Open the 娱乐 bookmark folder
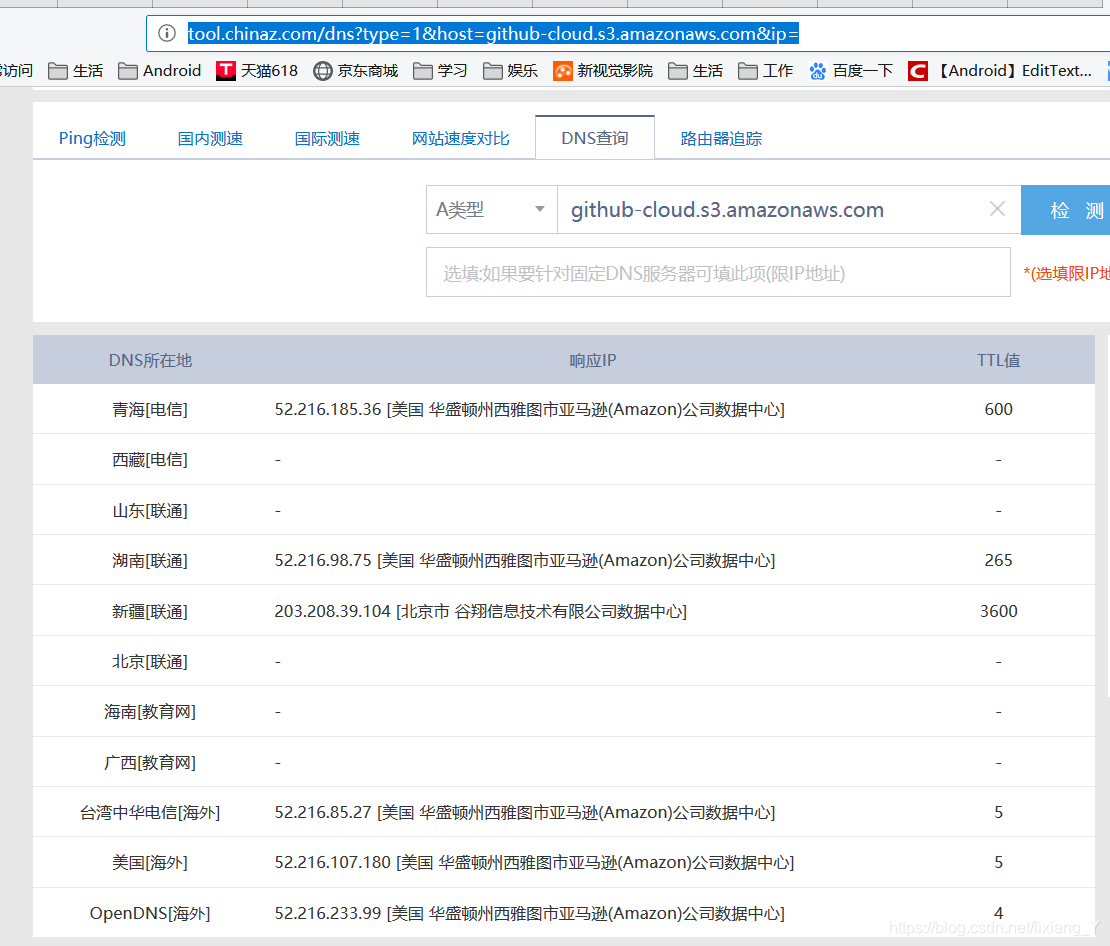This screenshot has height=946, width=1110. pyautogui.click(x=510, y=71)
